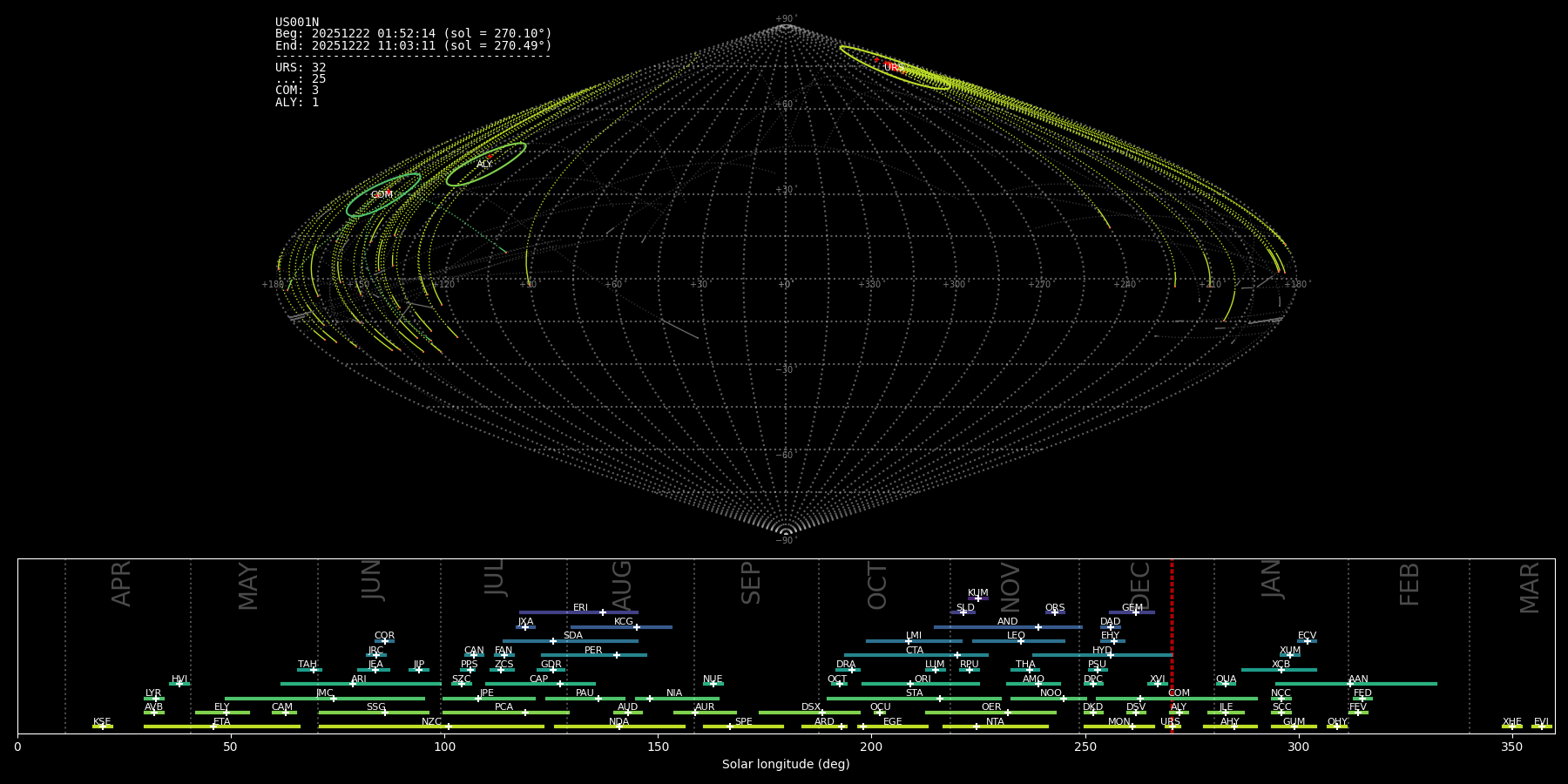The image size is (1568, 784).
Task: Click the KSE shower label in timeline
Action: pyautogui.click(x=102, y=722)
